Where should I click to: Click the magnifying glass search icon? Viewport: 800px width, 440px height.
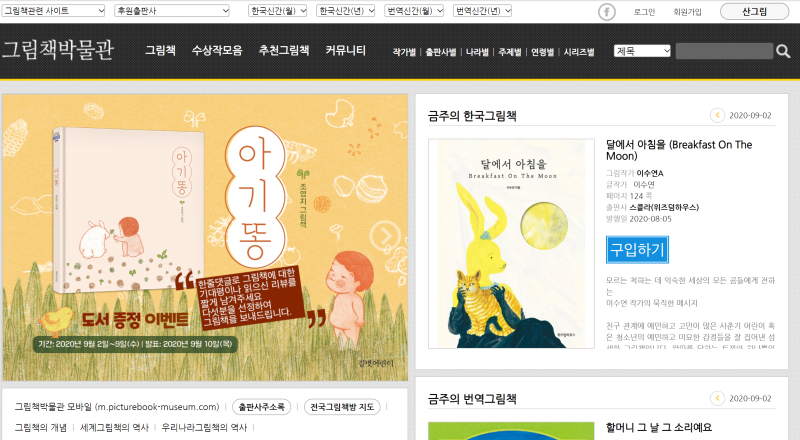pyautogui.click(x=783, y=51)
